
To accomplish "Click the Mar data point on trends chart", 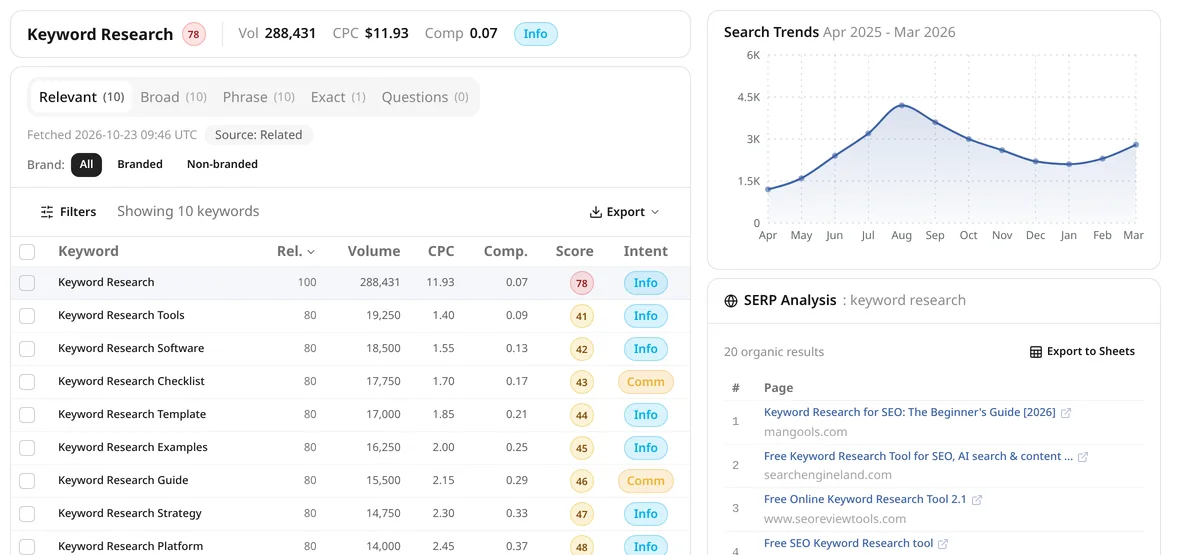I will [1136, 144].
